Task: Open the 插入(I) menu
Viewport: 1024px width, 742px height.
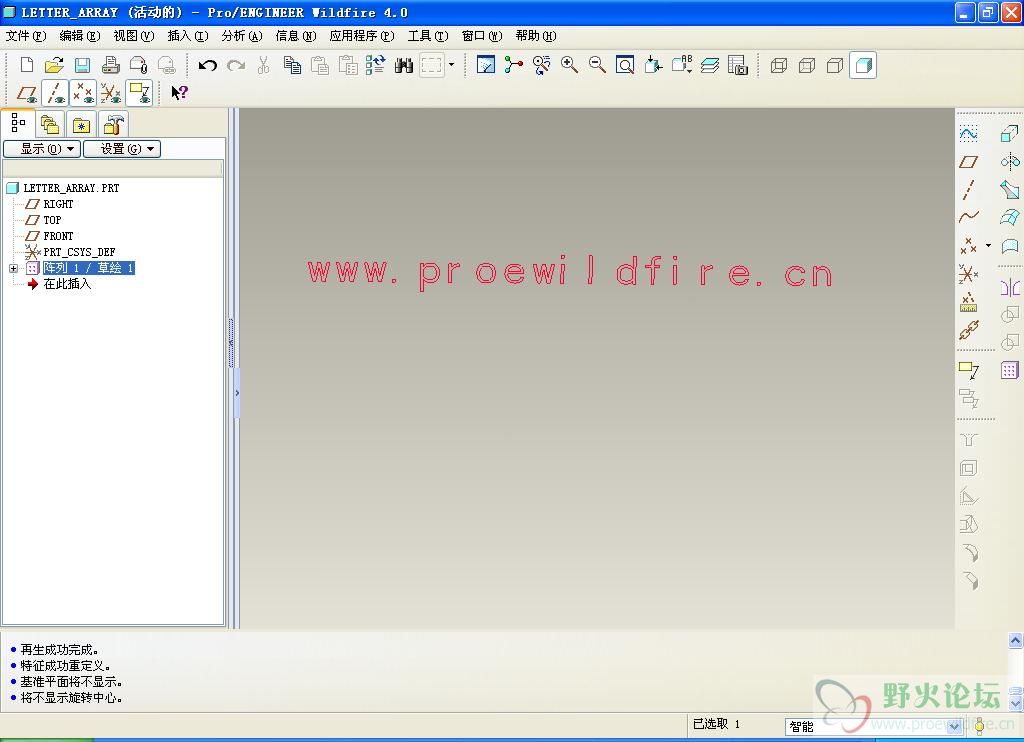Action: point(188,36)
